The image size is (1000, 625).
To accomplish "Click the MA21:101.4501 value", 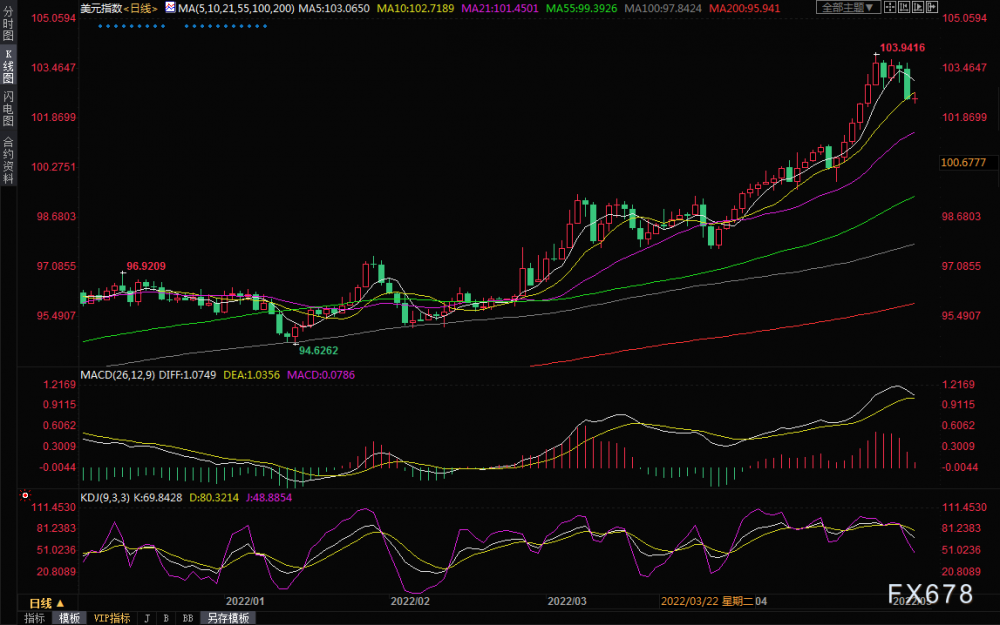I will 499,8.
